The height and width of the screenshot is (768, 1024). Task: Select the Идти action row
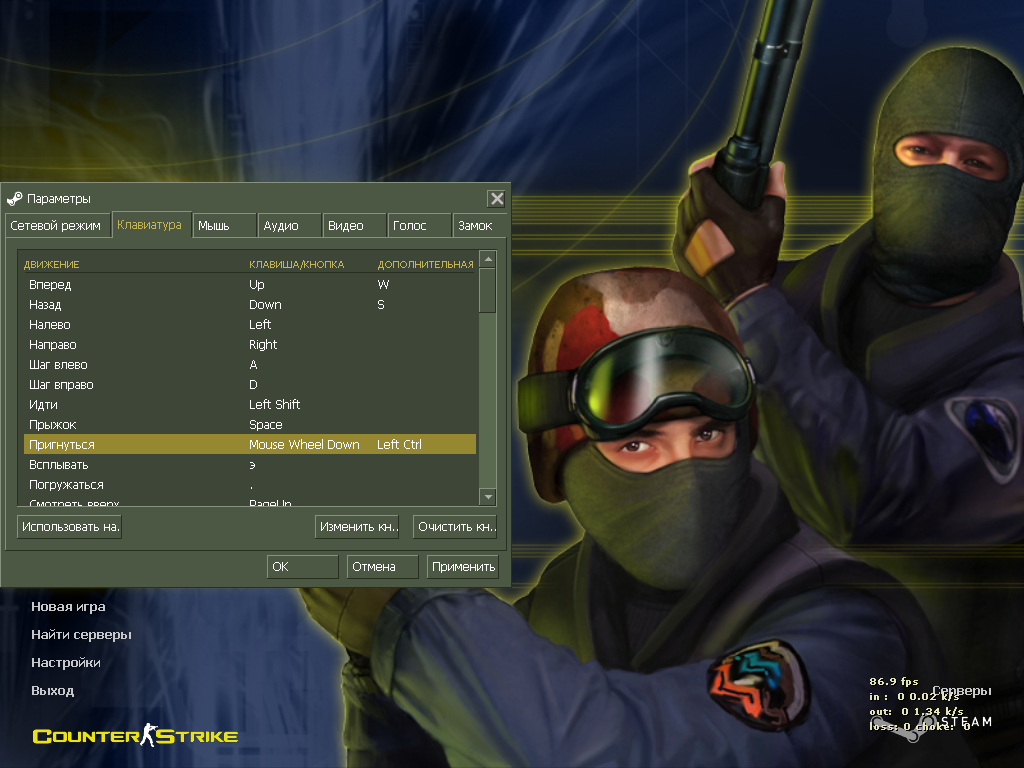pyautogui.click(x=249, y=405)
